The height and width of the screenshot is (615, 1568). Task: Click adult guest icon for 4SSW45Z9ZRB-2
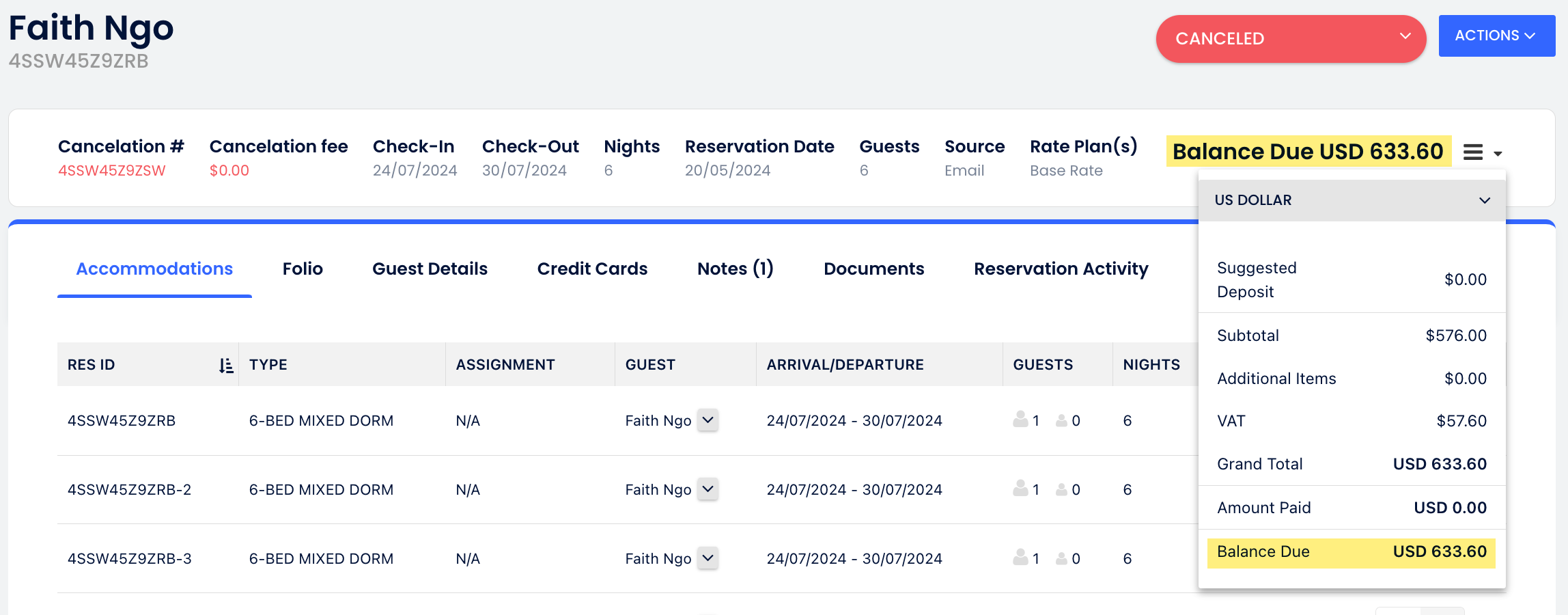pyautogui.click(x=1020, y=489)
